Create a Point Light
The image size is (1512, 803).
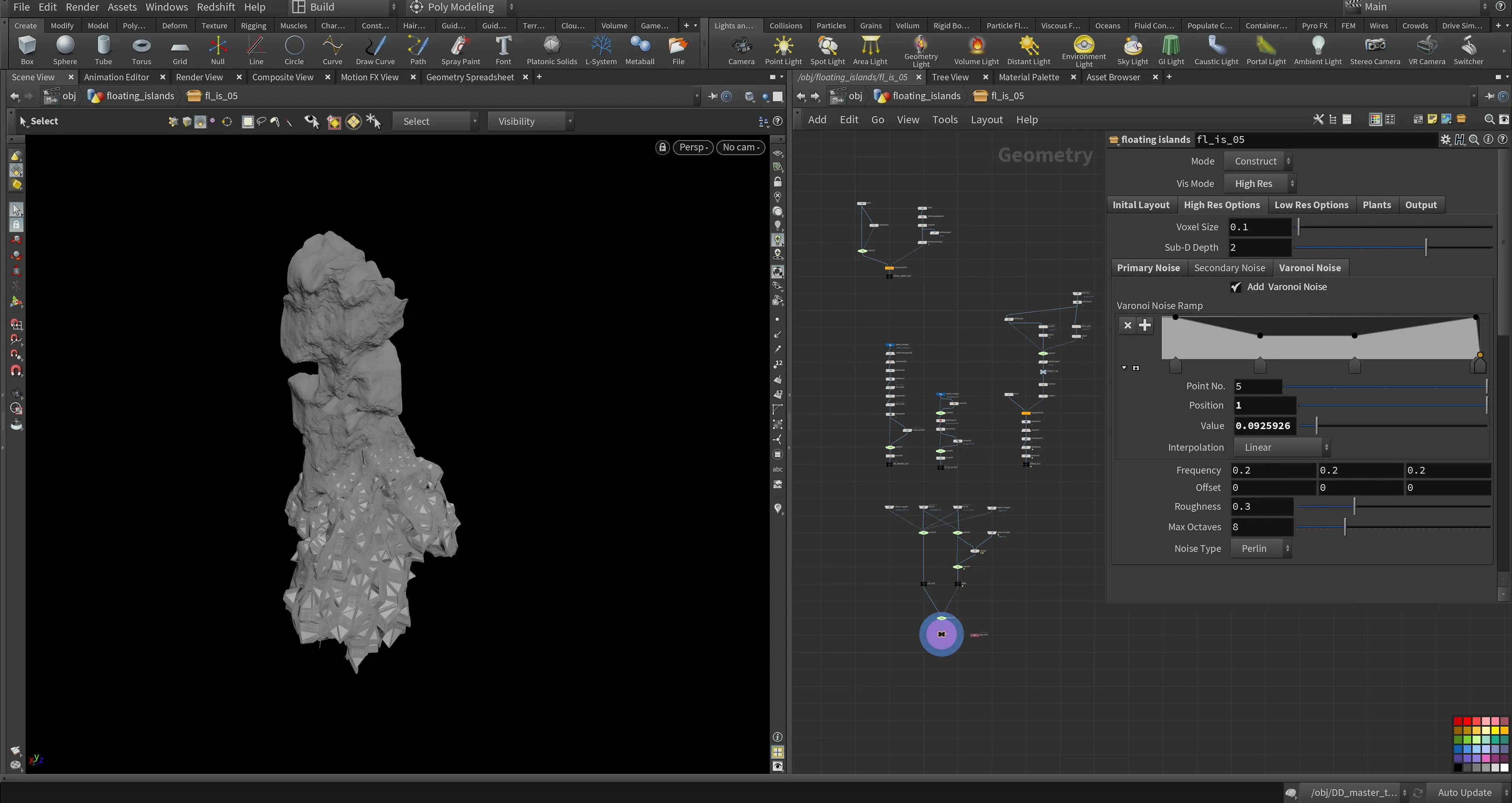point(783,50)
